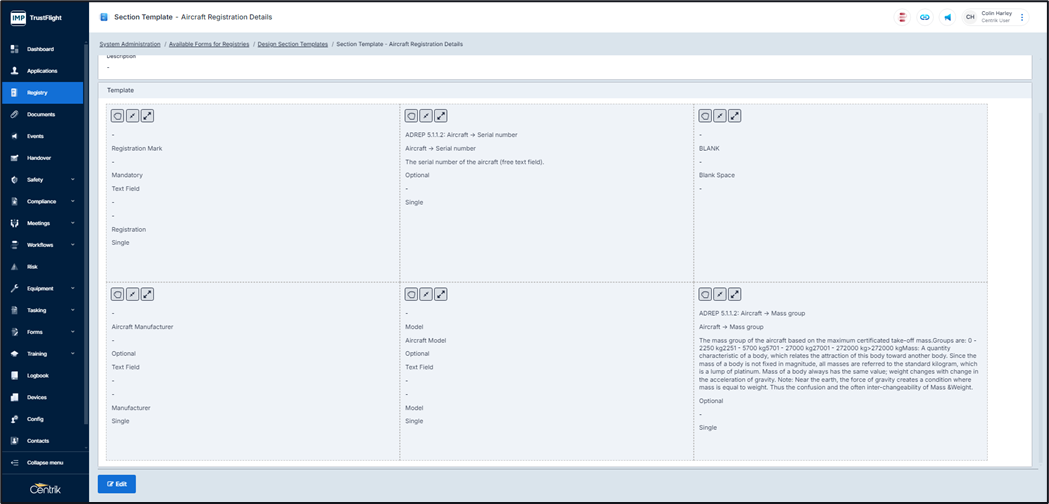Image resolution: width=1049 pixels, height=504 pixels.
Task: Open the blue link icon in header
Action: click(x=925, y=17)
